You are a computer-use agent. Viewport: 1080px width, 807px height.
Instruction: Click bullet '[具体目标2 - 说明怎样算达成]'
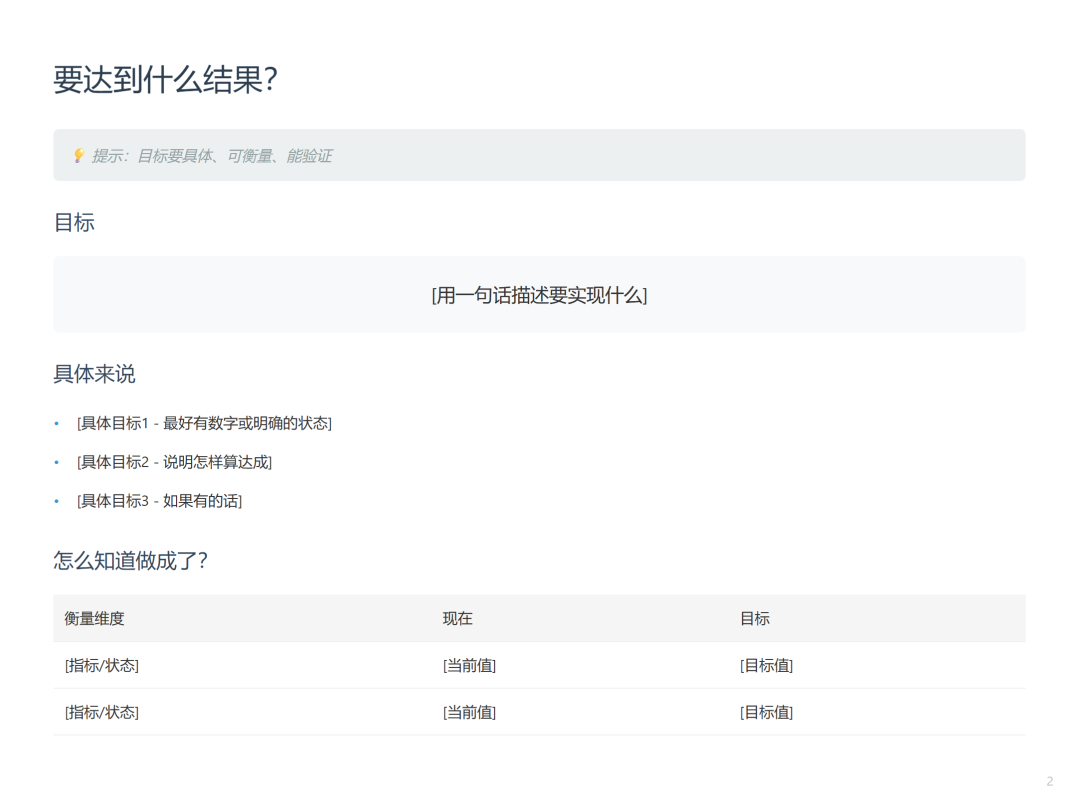174,462
